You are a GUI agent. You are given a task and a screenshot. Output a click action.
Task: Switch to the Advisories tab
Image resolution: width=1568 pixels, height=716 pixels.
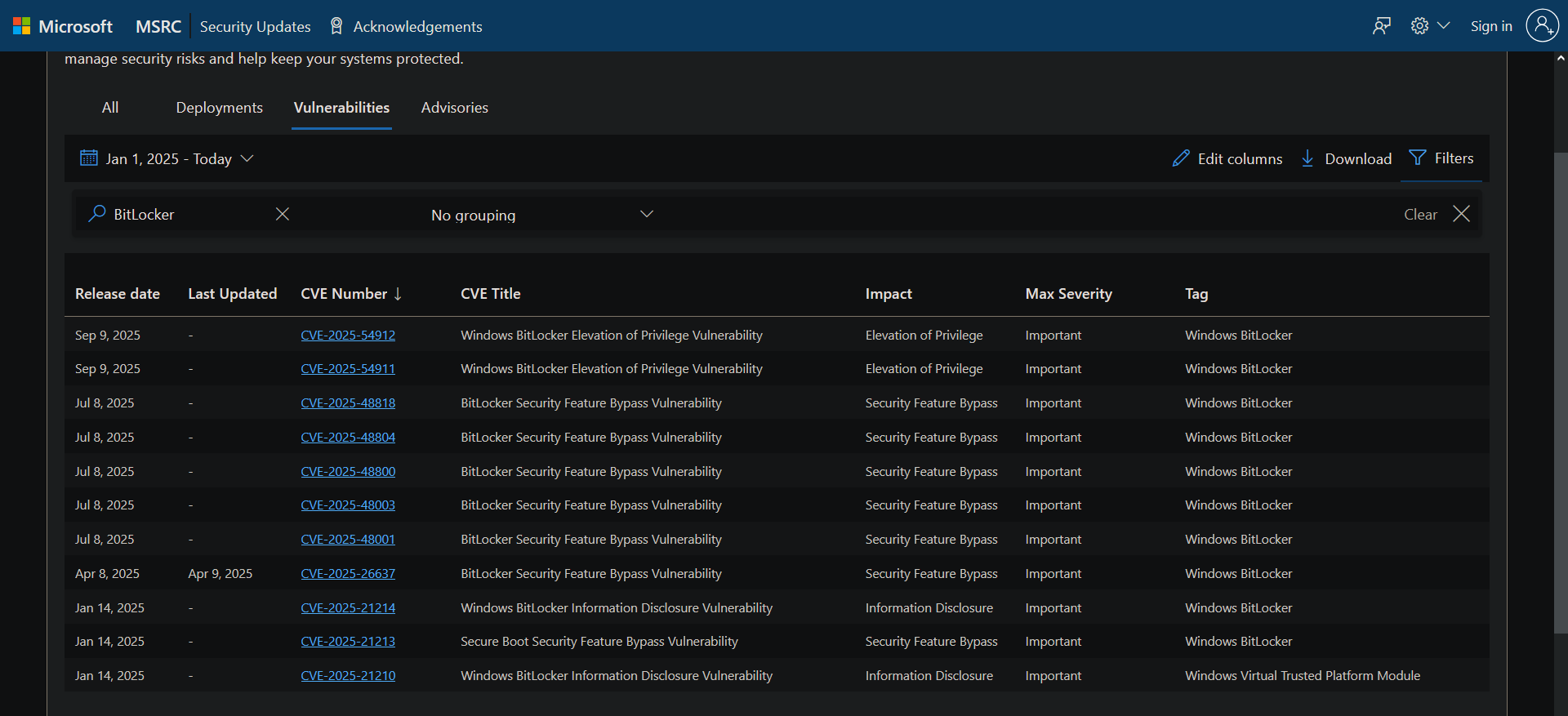454,108
